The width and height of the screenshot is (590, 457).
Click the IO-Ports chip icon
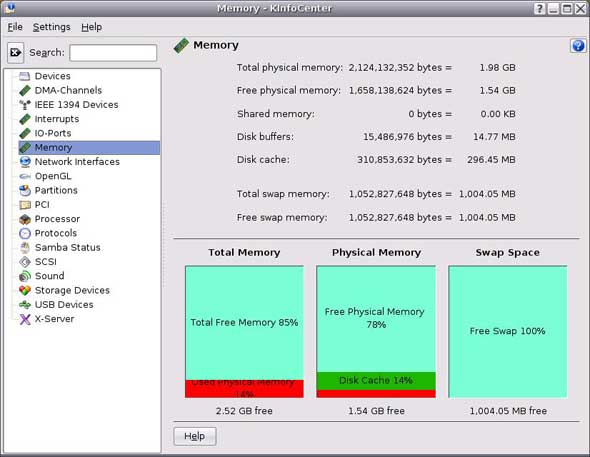[25, 134]
